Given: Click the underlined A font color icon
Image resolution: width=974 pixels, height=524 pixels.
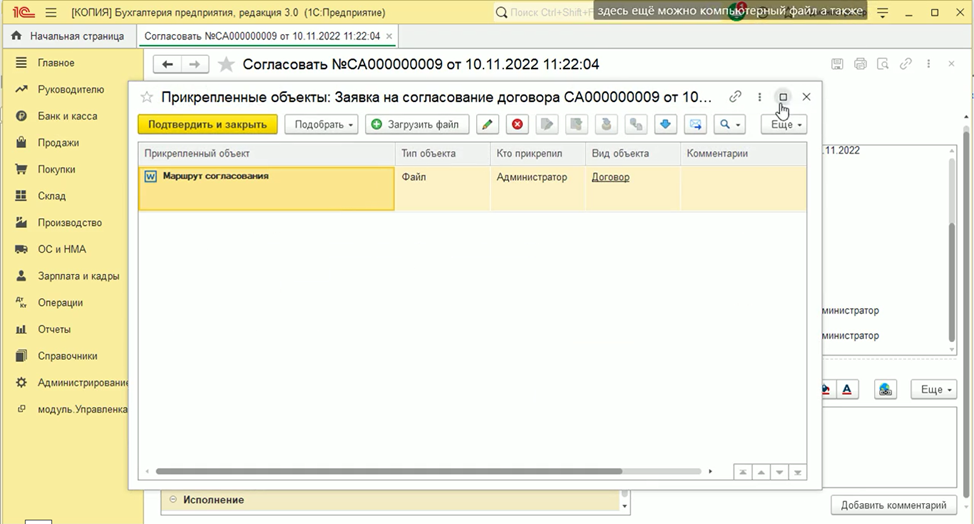Looking at the screenshot, I should tap(847, 389).
